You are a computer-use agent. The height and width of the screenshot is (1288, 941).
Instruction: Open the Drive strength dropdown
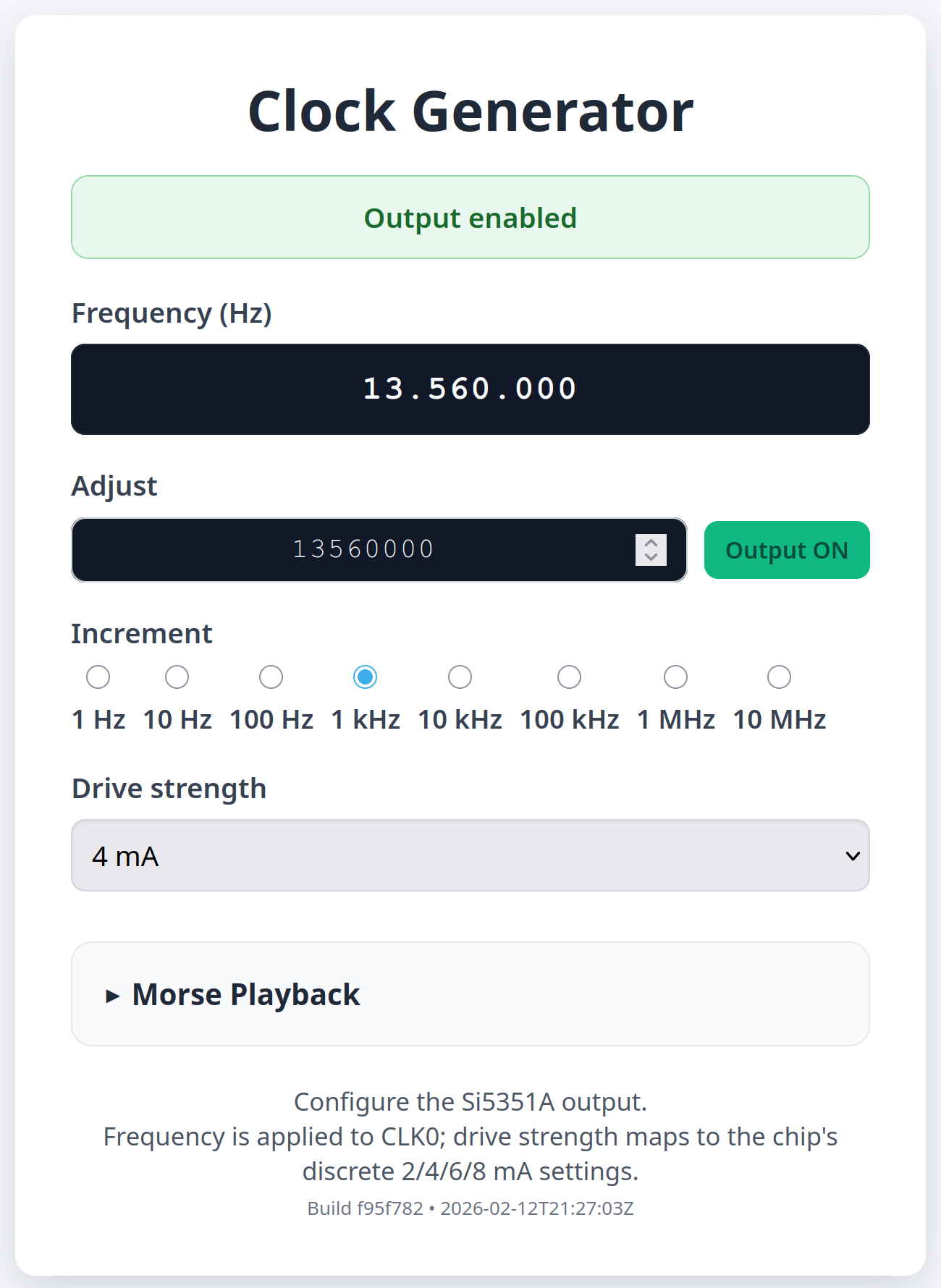[x=470, y=856]
